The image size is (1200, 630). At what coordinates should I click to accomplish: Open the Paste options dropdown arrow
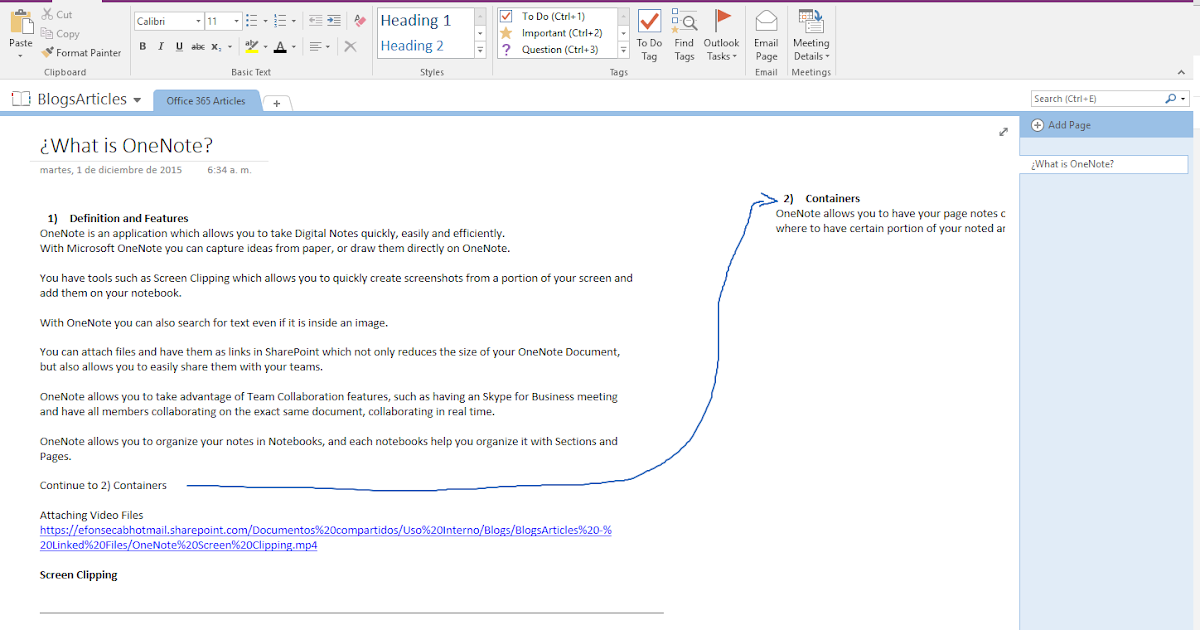(20, 55)
